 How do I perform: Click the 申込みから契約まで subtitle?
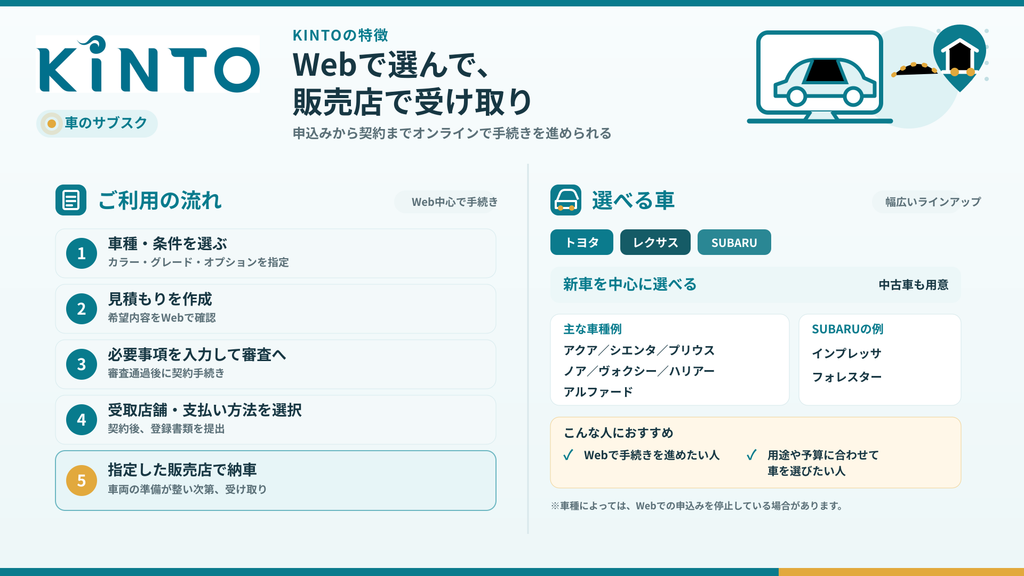click(x=452, y=133)
